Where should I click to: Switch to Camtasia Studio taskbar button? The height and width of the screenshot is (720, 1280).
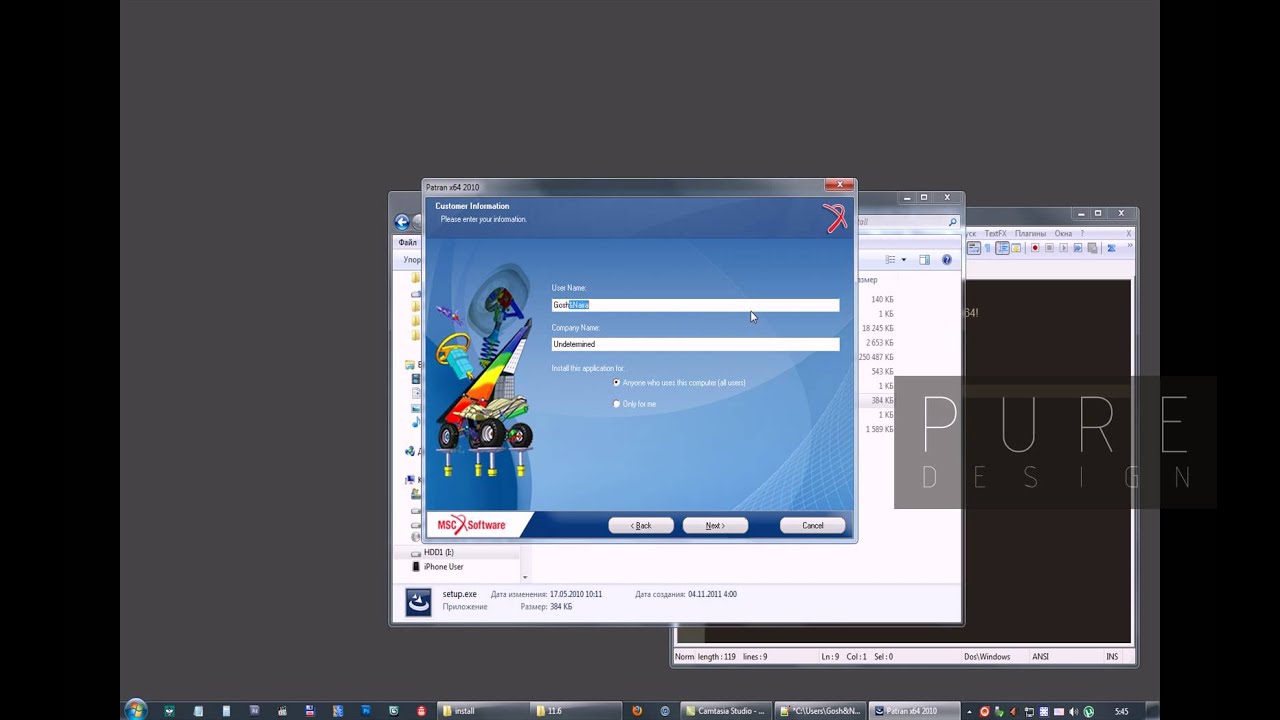pyautogui.click(x=726, y=711)
